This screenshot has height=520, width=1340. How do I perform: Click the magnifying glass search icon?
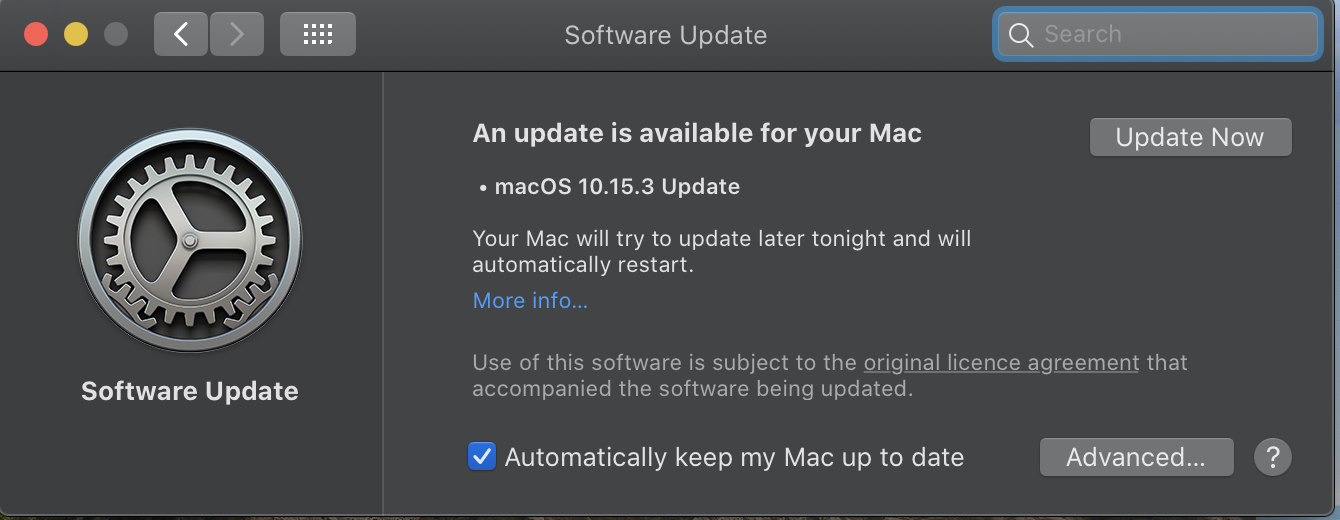1020,35
